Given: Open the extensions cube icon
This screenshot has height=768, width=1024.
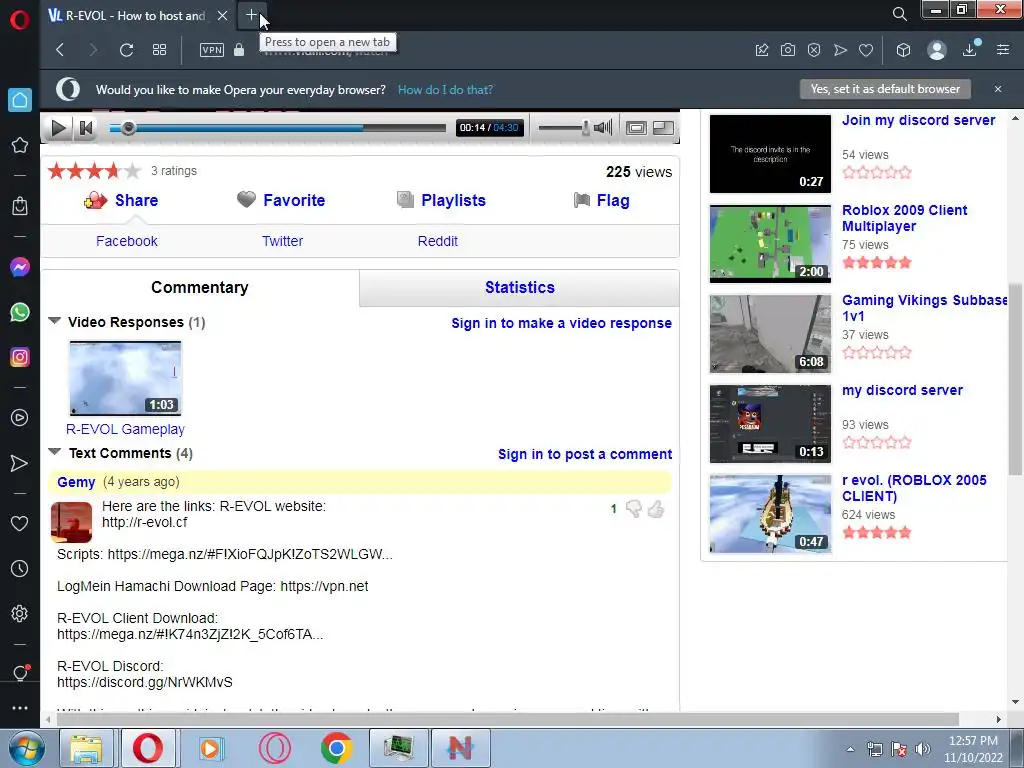Looking at the screenshot, I should [x=903, y=50].
